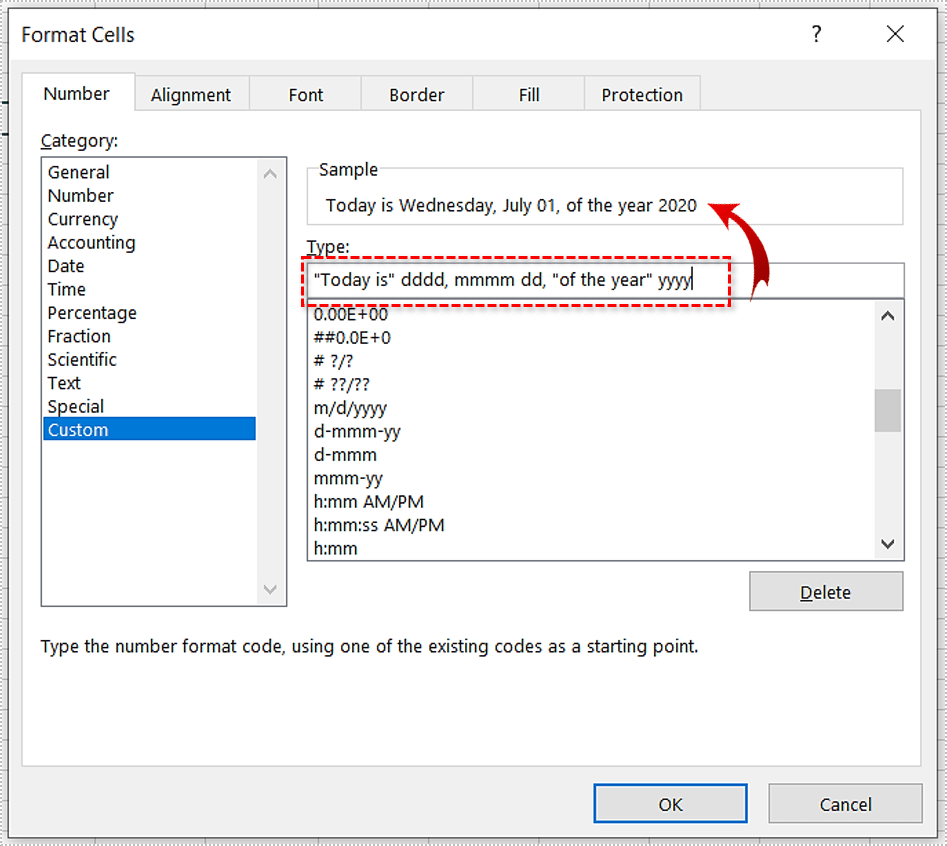947x846 pixels.
Task: Select the Scientific category
Action: point(82,360)
